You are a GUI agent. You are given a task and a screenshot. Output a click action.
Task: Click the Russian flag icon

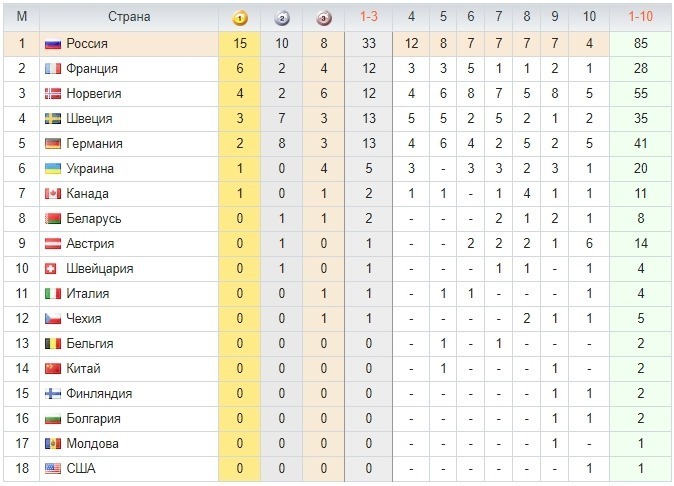[x=53, y=44]
